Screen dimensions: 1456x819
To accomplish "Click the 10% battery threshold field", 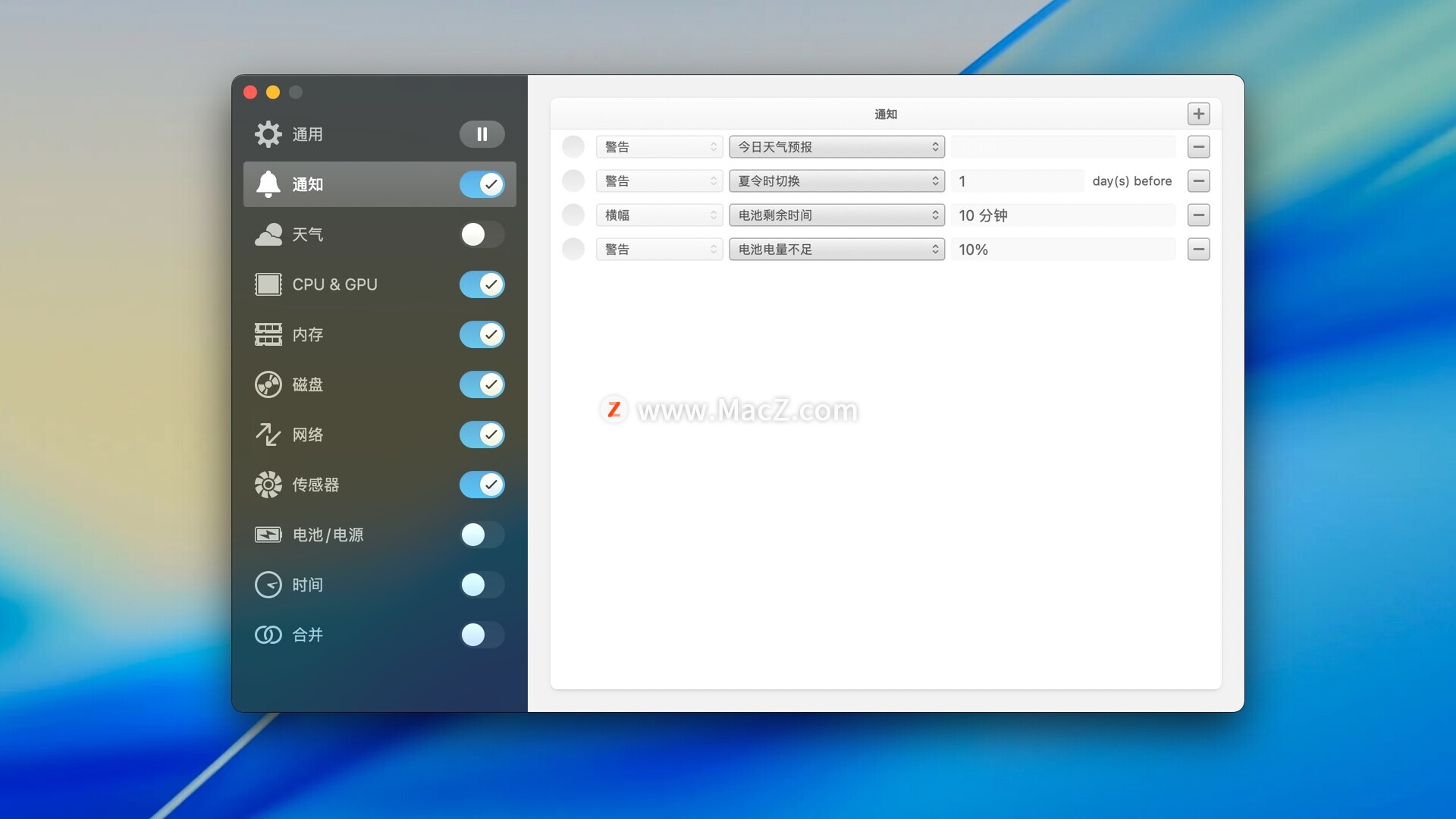I will [1062, 249].
